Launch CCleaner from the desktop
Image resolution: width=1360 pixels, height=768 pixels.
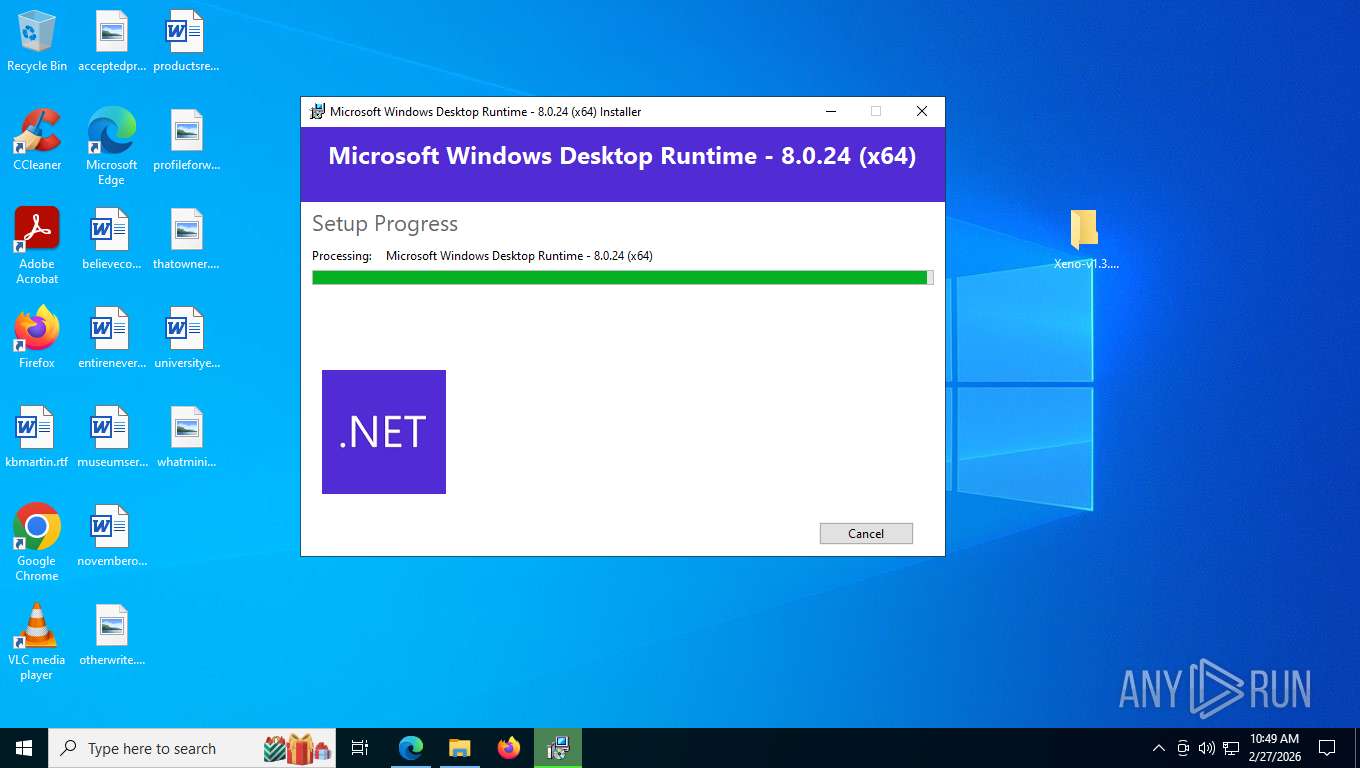pos(37,140)
